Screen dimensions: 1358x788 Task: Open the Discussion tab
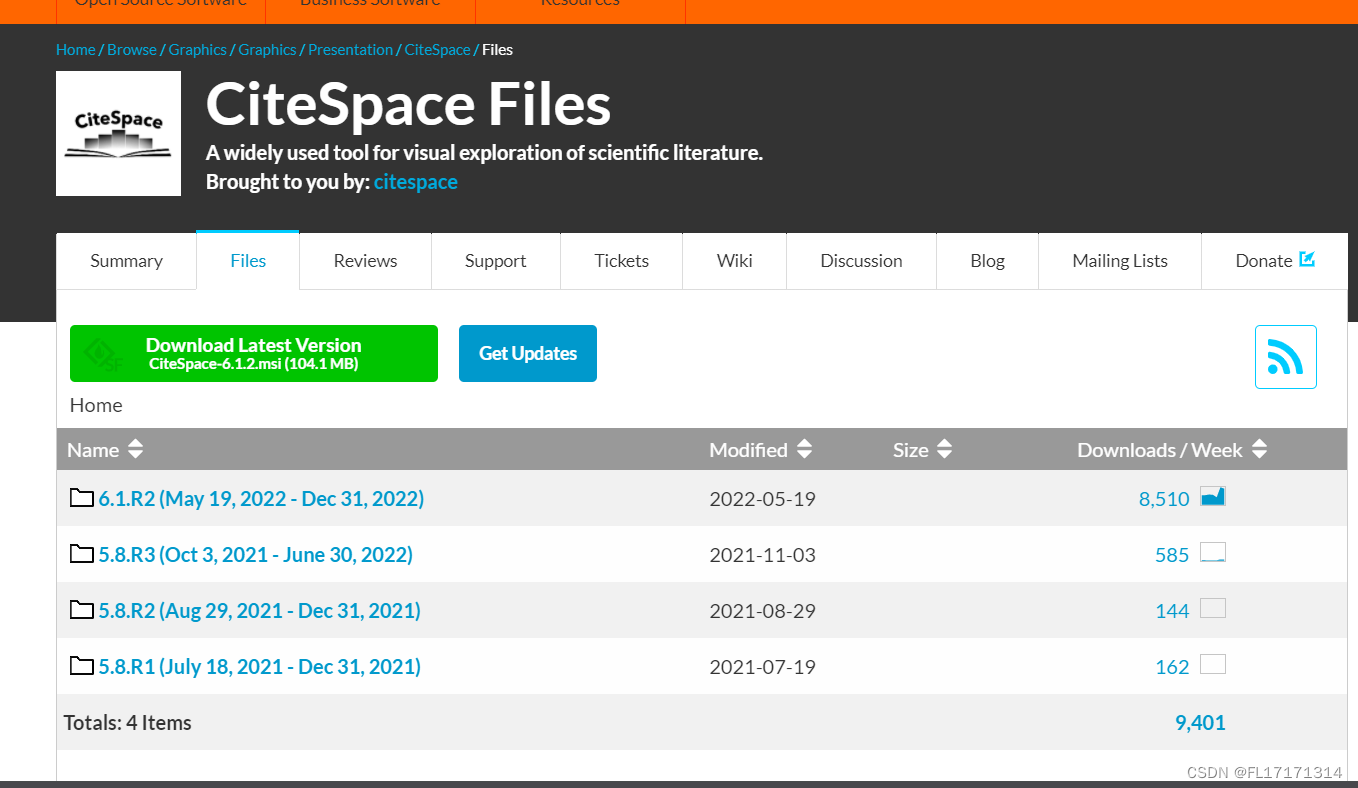pyautogui.click(x=861, y=261)
